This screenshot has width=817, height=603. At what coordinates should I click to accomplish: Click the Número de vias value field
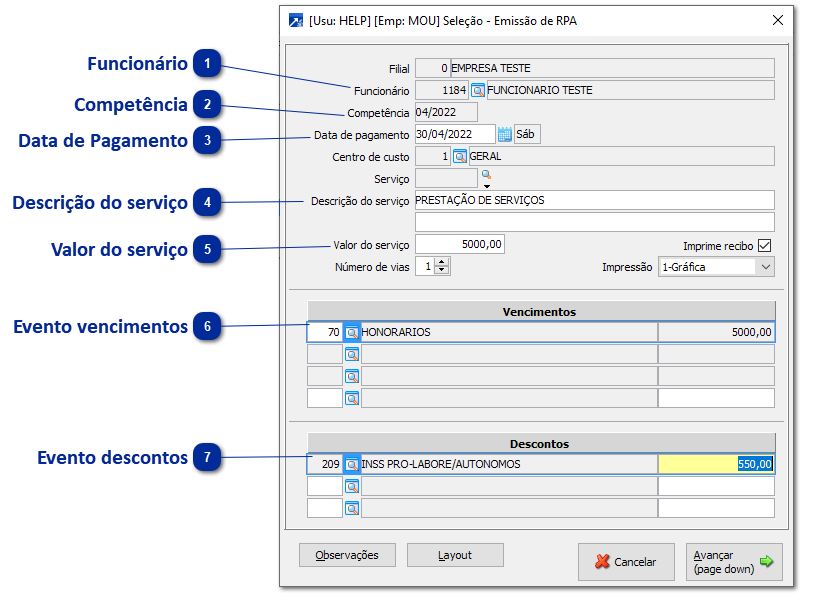coord(426,266)
